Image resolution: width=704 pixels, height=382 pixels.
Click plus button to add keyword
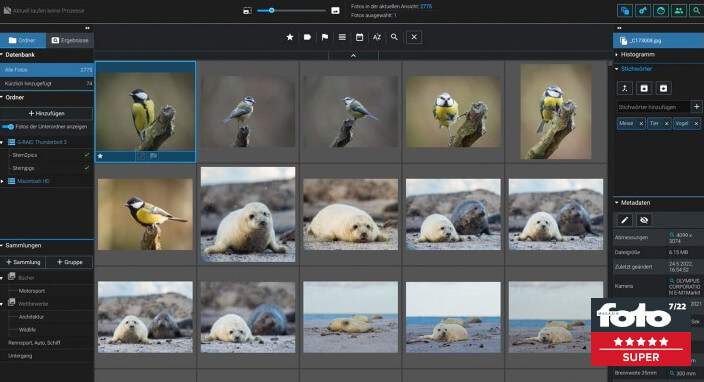pyautogui.click(x=696, y=107)
